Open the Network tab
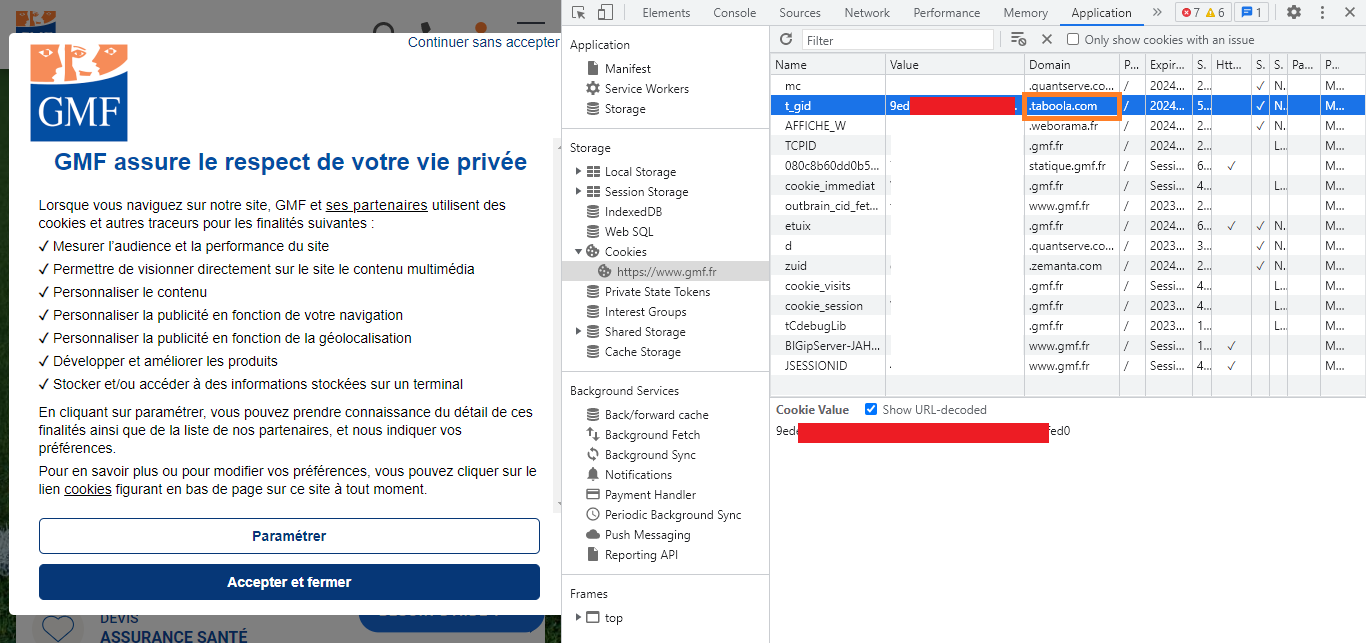The height and width of the screenshot is (643, 1366). pyautogui.click(x=867, y=13)
